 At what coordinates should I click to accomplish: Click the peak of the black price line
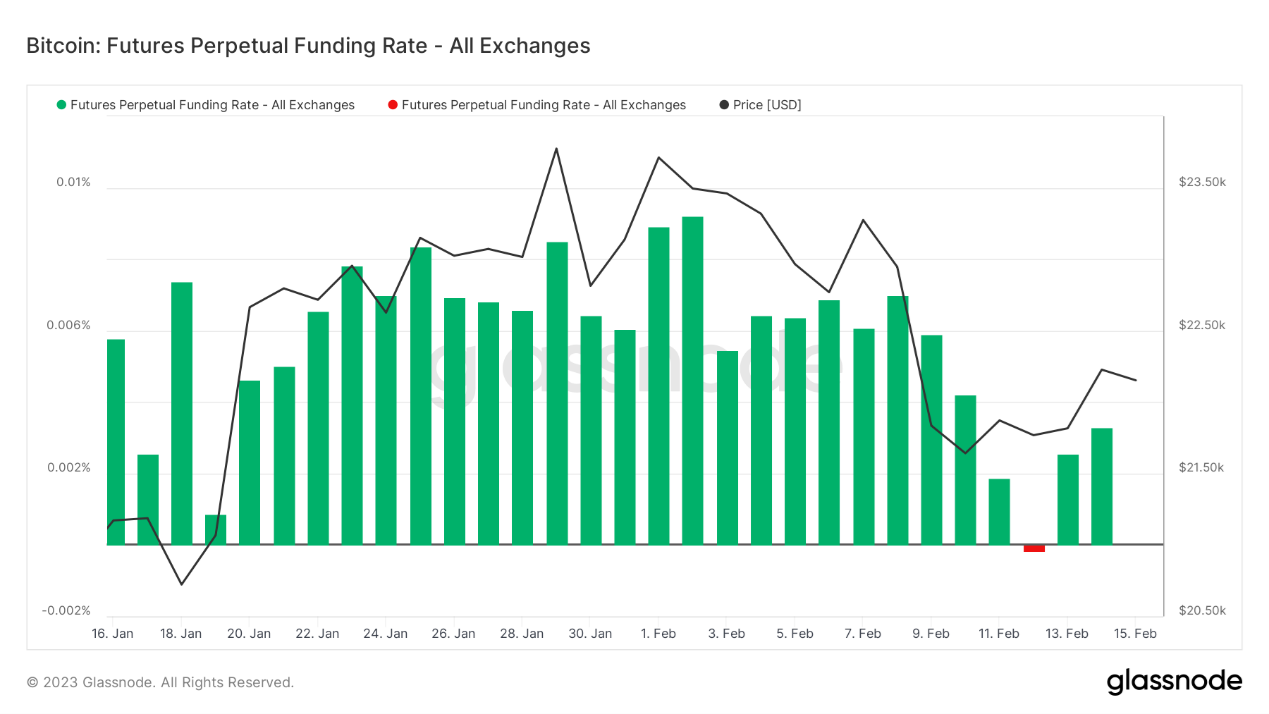tap(556, 150)
